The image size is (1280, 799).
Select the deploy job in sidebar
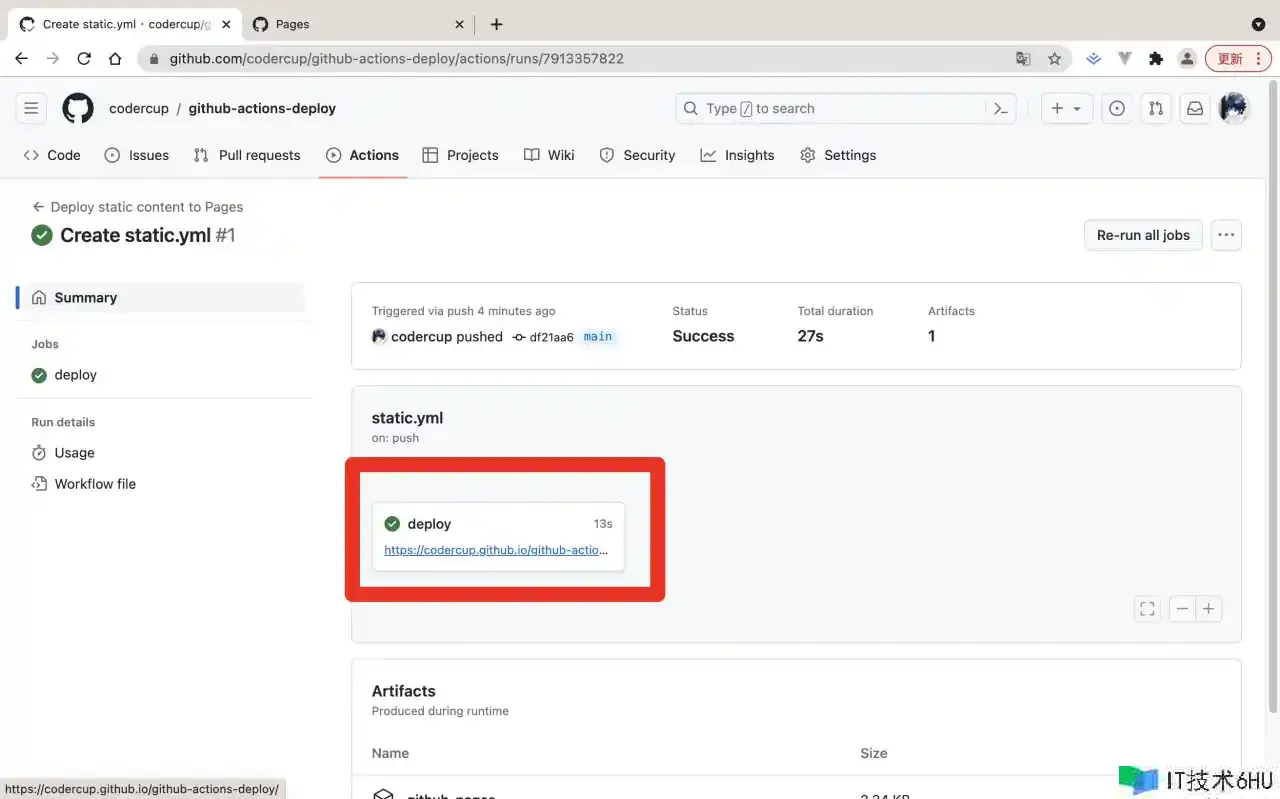coord(75,375)
